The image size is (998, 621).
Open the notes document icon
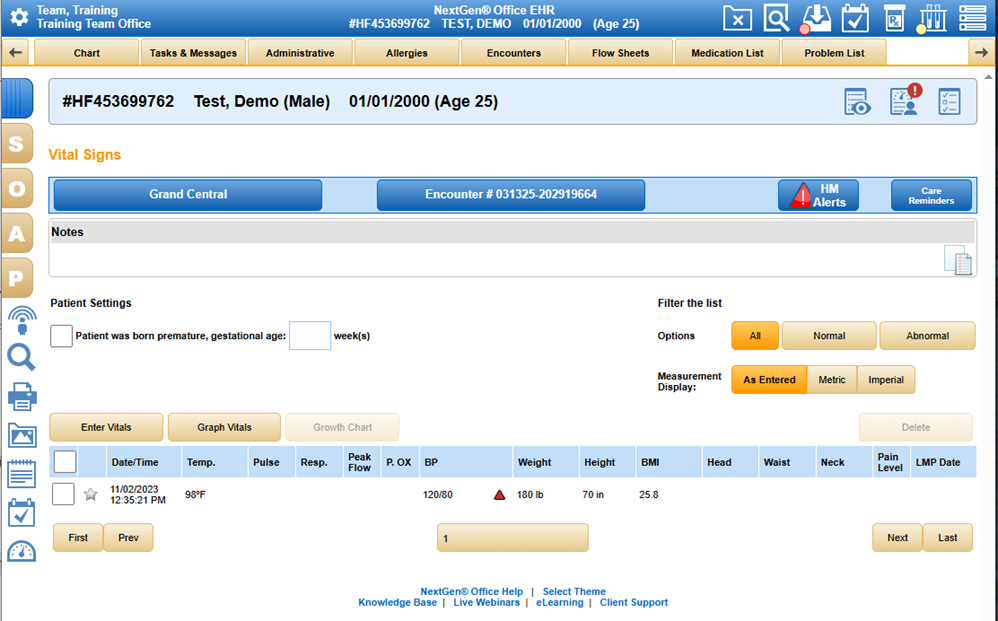click(957, 261)
